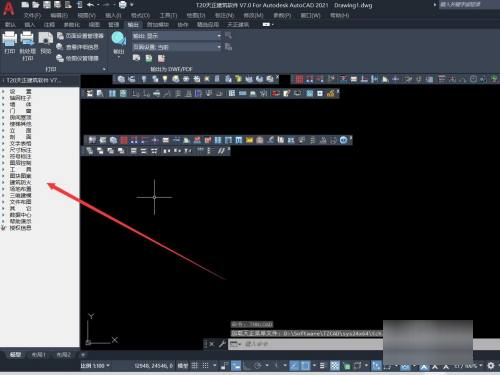Click the 批处理打印 batch plot icon
This screenshot has height=375, width=500.
point(27,39)
